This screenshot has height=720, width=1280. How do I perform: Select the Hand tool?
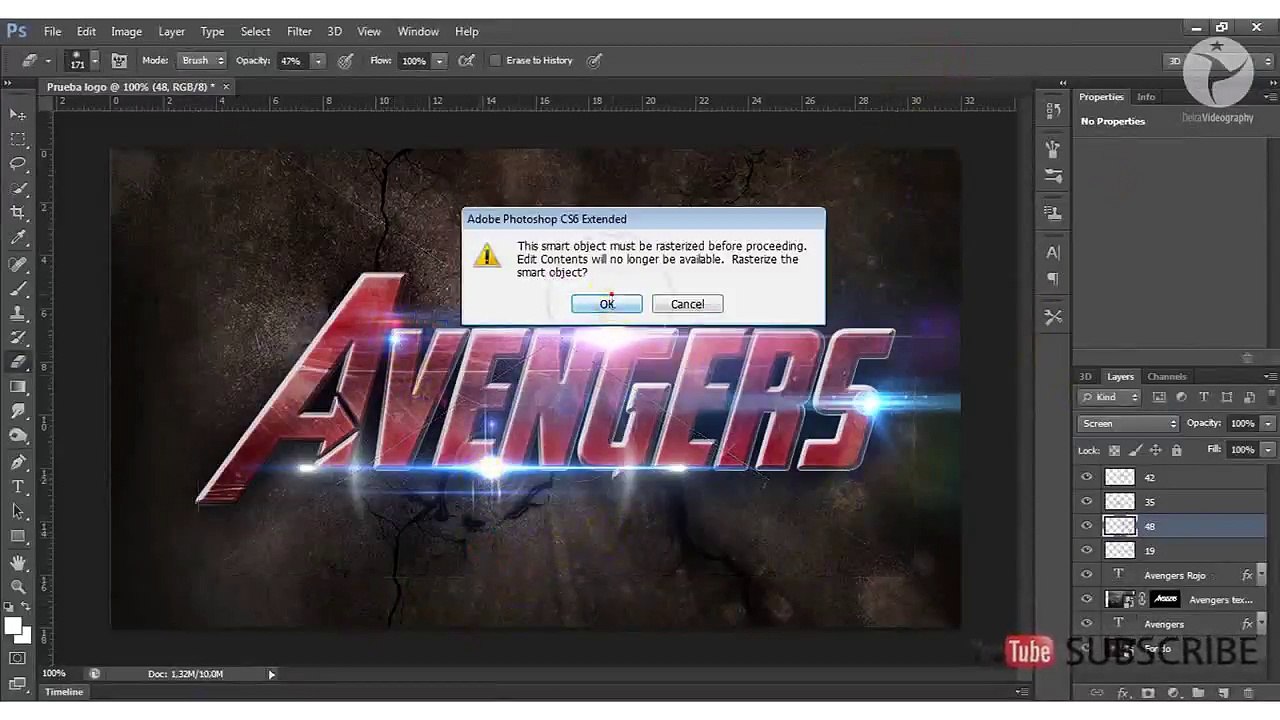click(18, 563)
